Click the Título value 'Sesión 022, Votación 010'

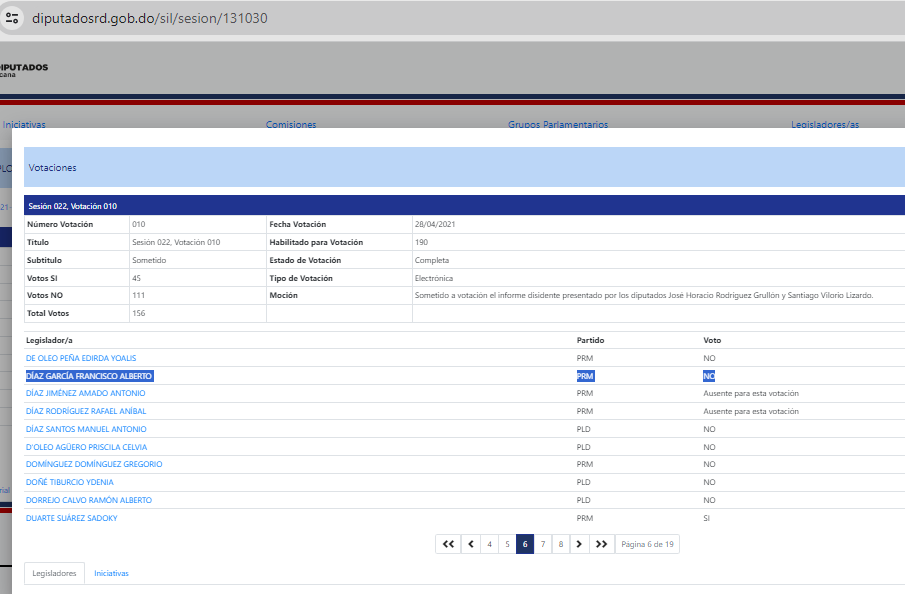coord(176,242)
